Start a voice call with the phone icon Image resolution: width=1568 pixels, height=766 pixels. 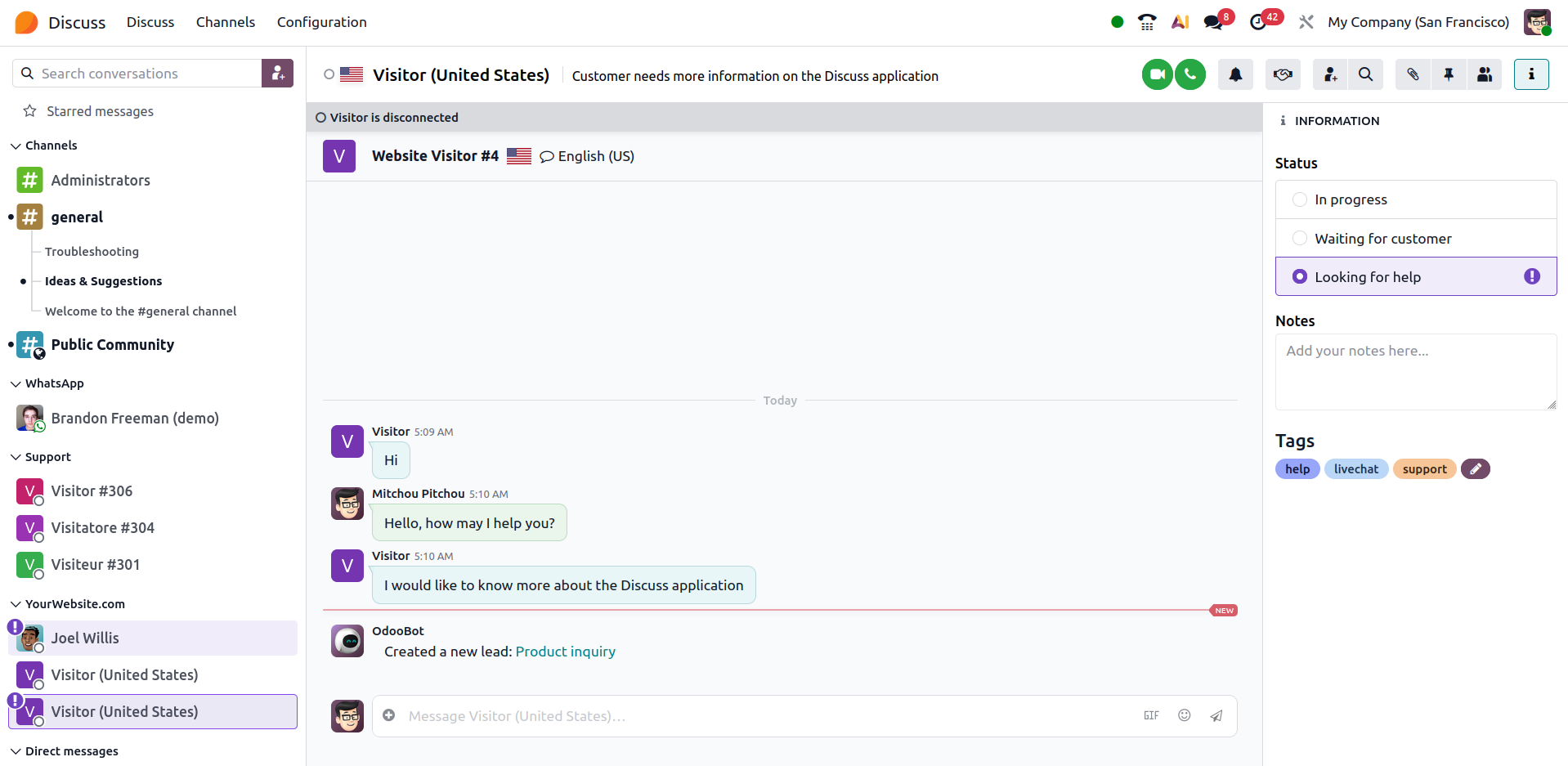pos(1190,74)
